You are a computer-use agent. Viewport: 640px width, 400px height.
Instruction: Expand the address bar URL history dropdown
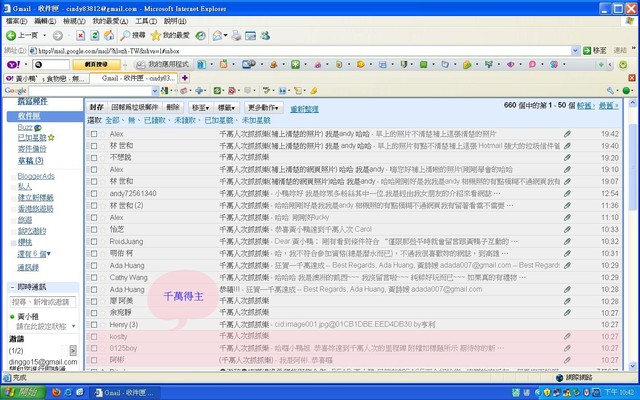[575, 51]
